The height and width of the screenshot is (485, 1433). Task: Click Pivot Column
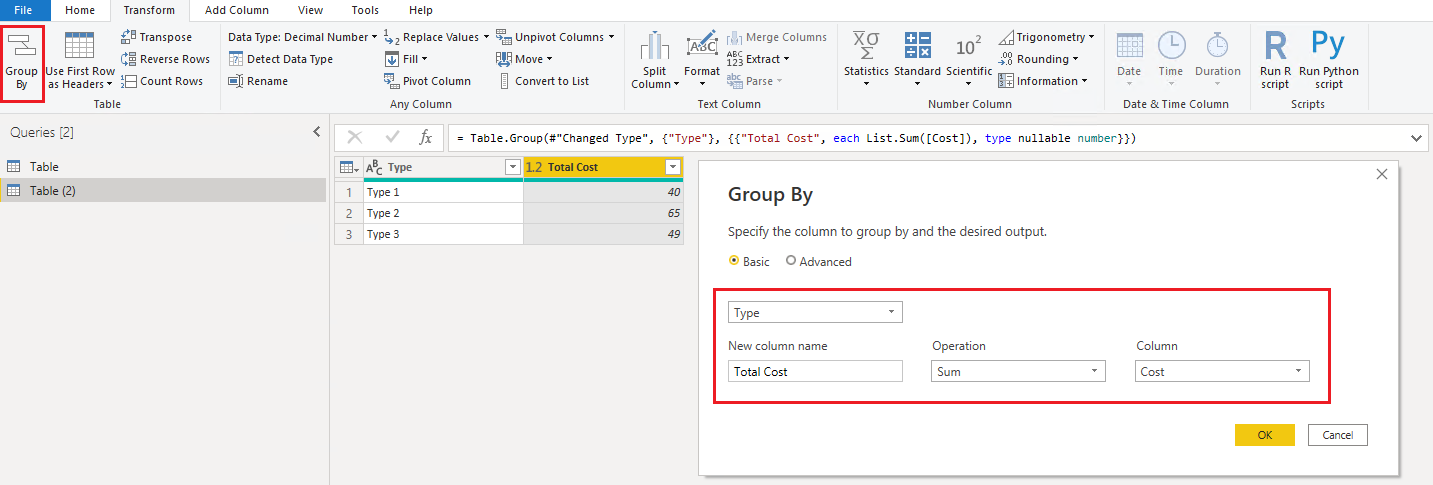click(428, 81)
